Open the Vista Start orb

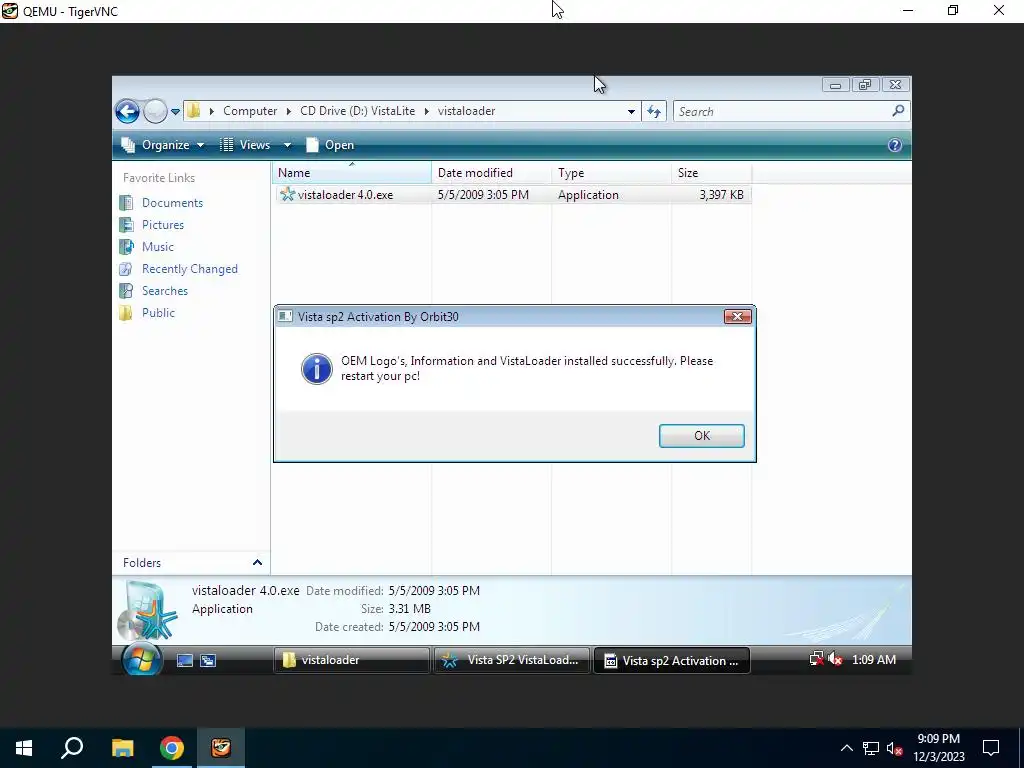coord(142,660)
